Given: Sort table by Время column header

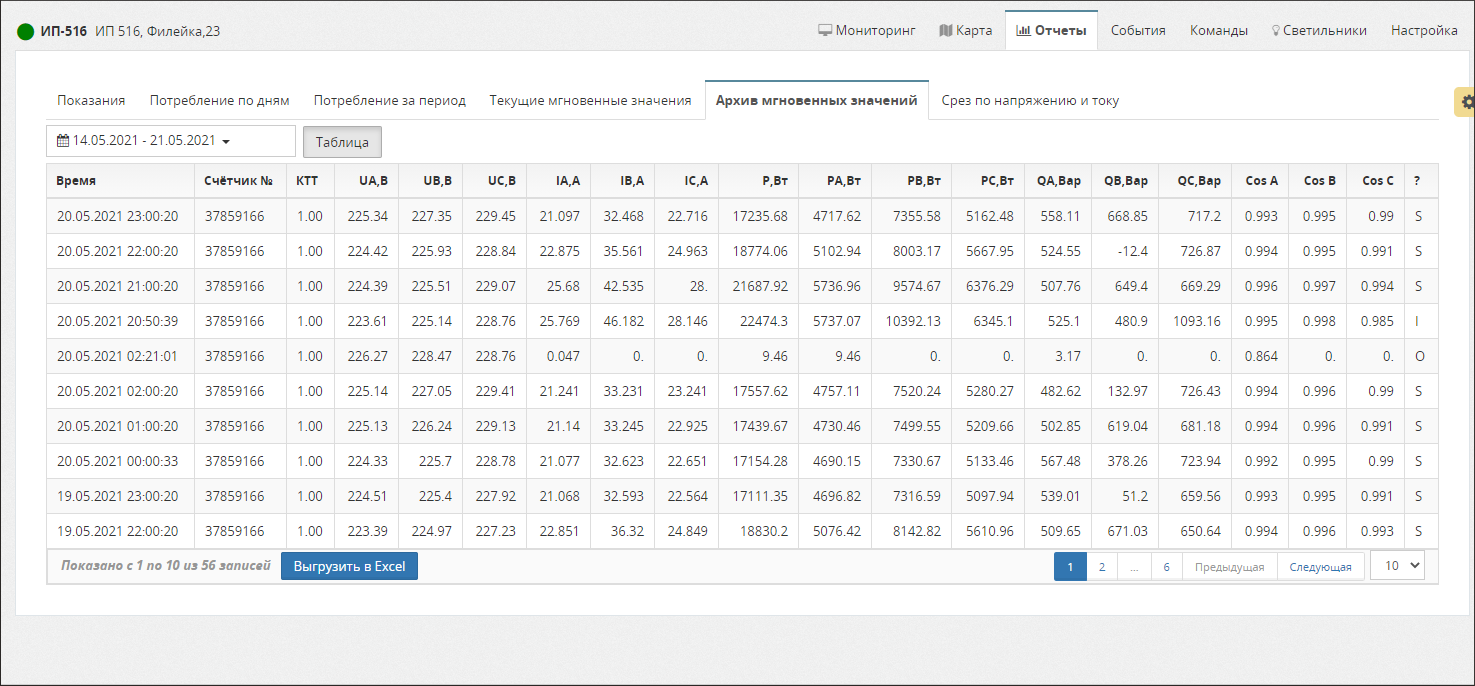Looking at the screenshot, I should (x=77, y=181).
